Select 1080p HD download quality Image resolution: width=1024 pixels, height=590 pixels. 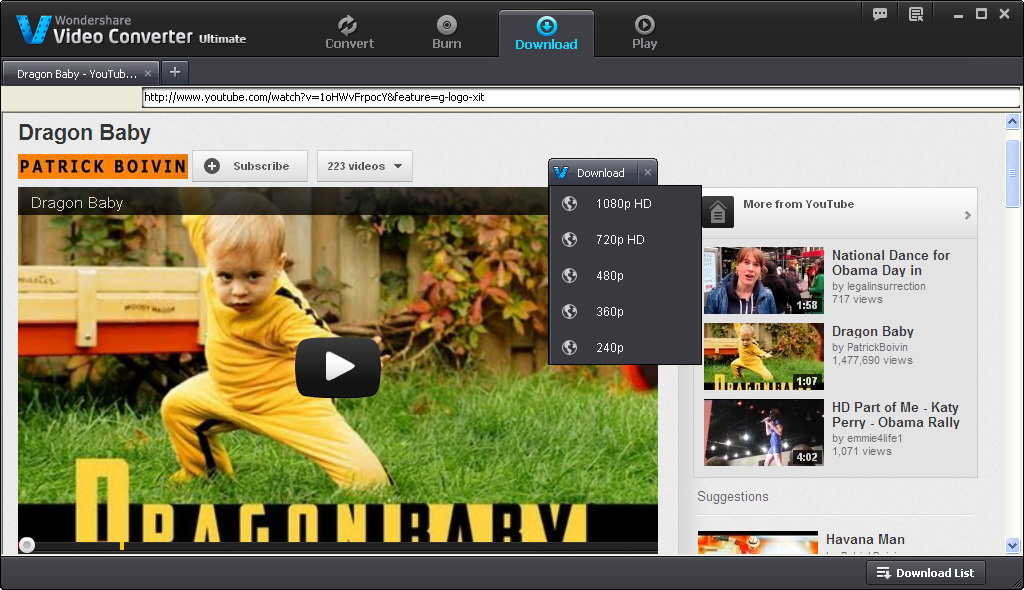click(x=623, y=204)
